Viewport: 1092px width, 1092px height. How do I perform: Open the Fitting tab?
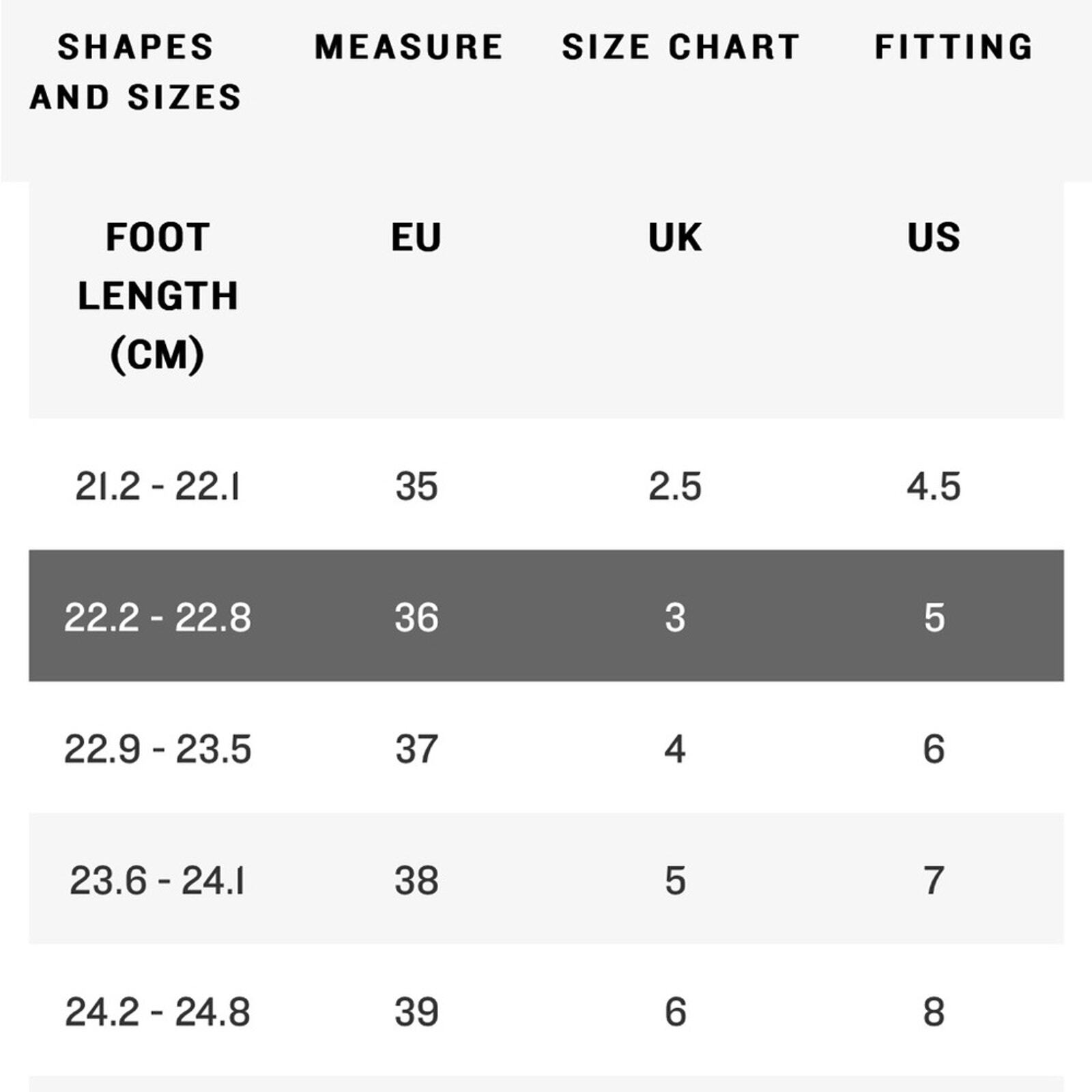tap(953, 47)
